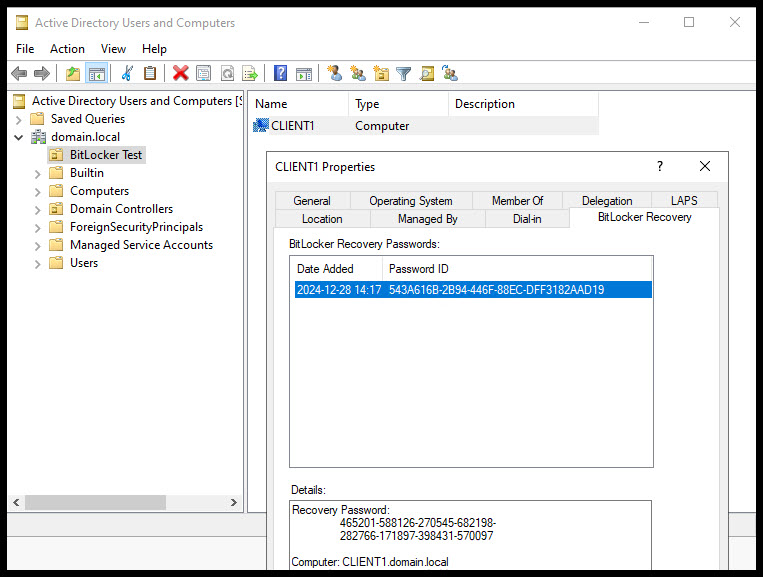This screenshot has width=763, height=577.
Task: Create a new organizational unit icon
Action: pos(381,73)
